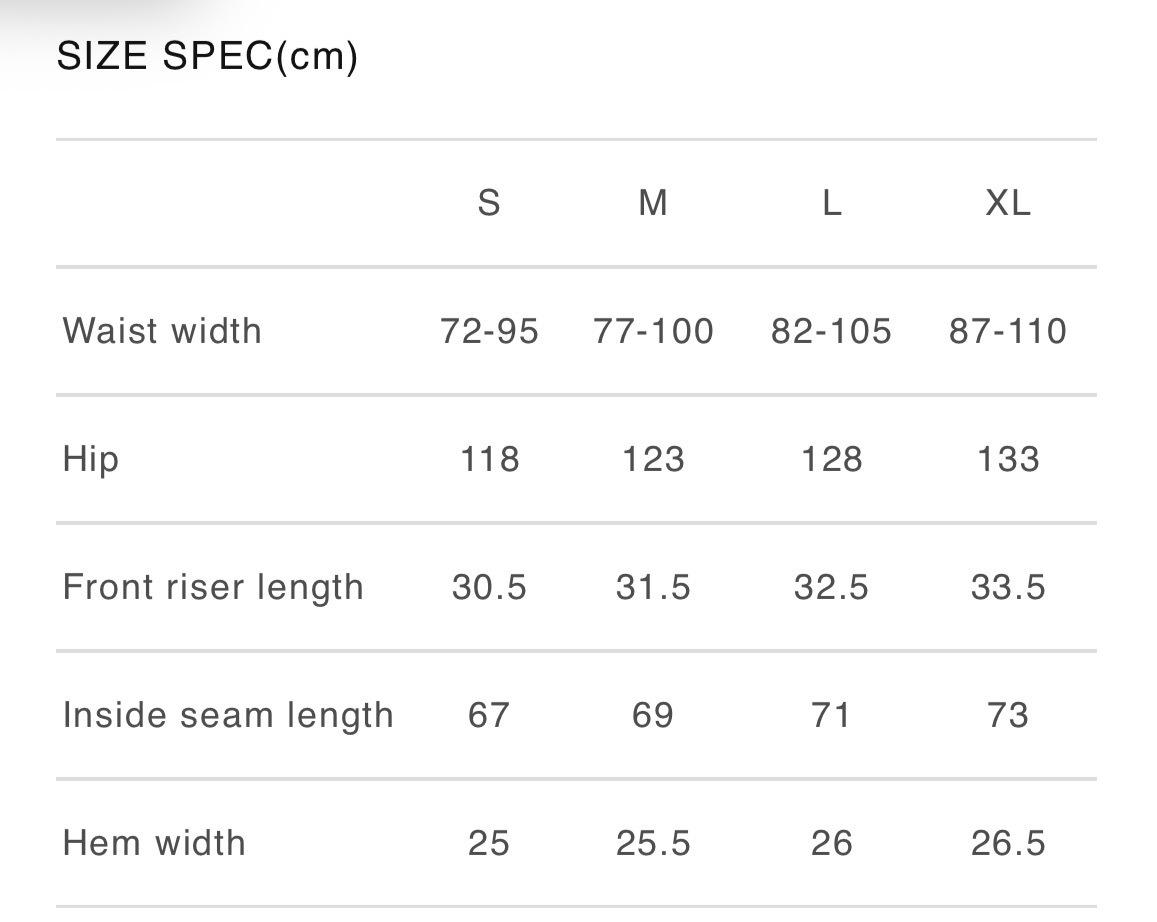Select hip value 118

pos(489,459)
